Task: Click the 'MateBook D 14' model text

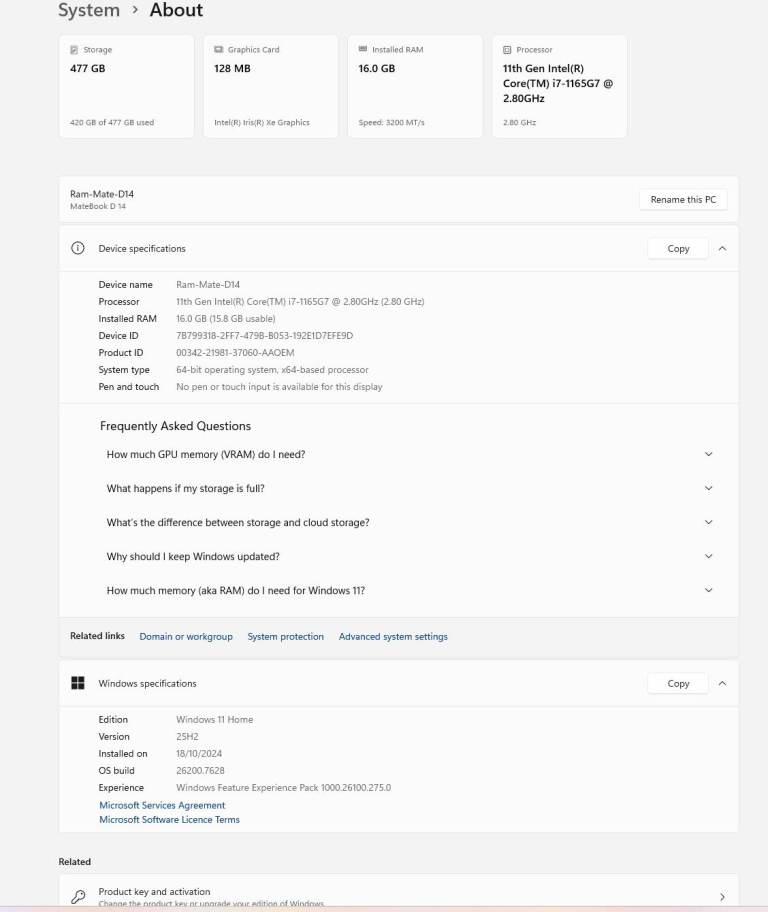Action: [98, 206]
